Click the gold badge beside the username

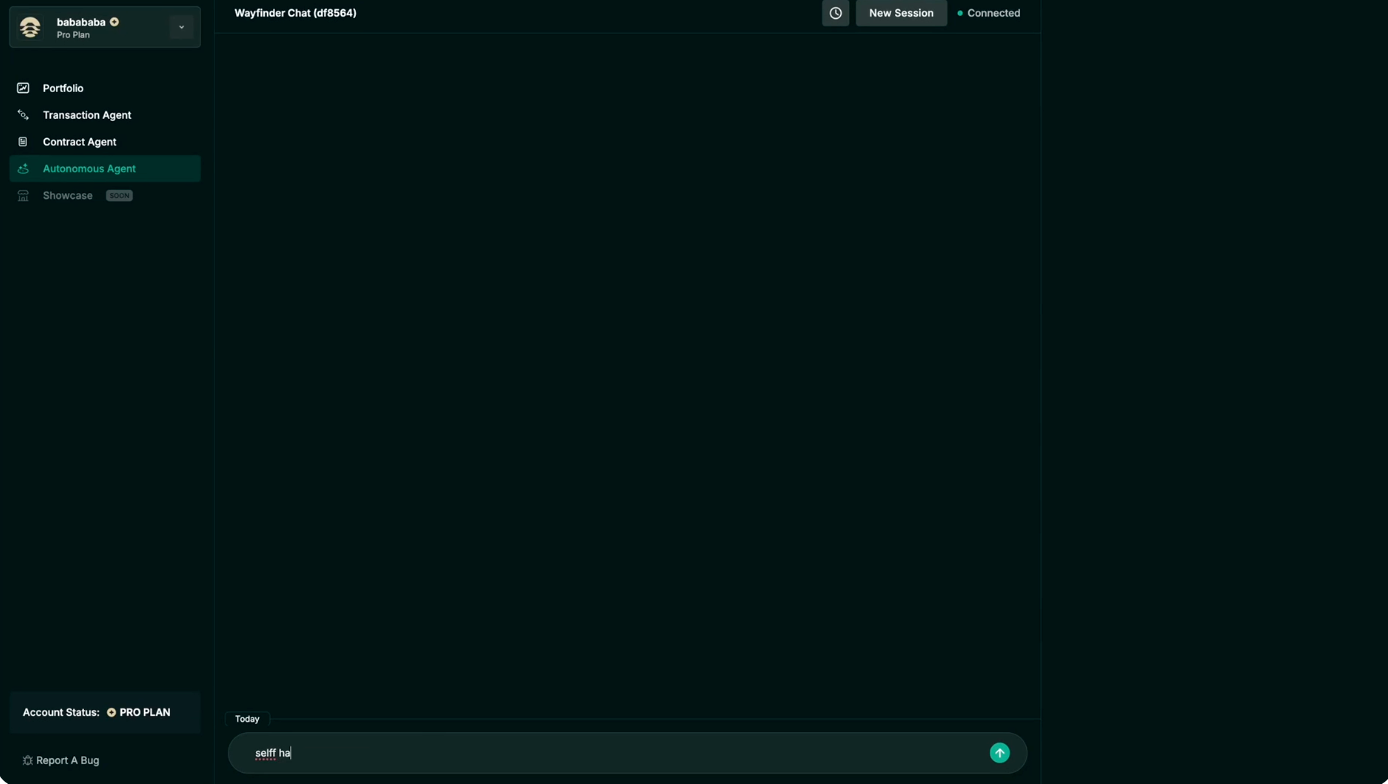point(114,22)
